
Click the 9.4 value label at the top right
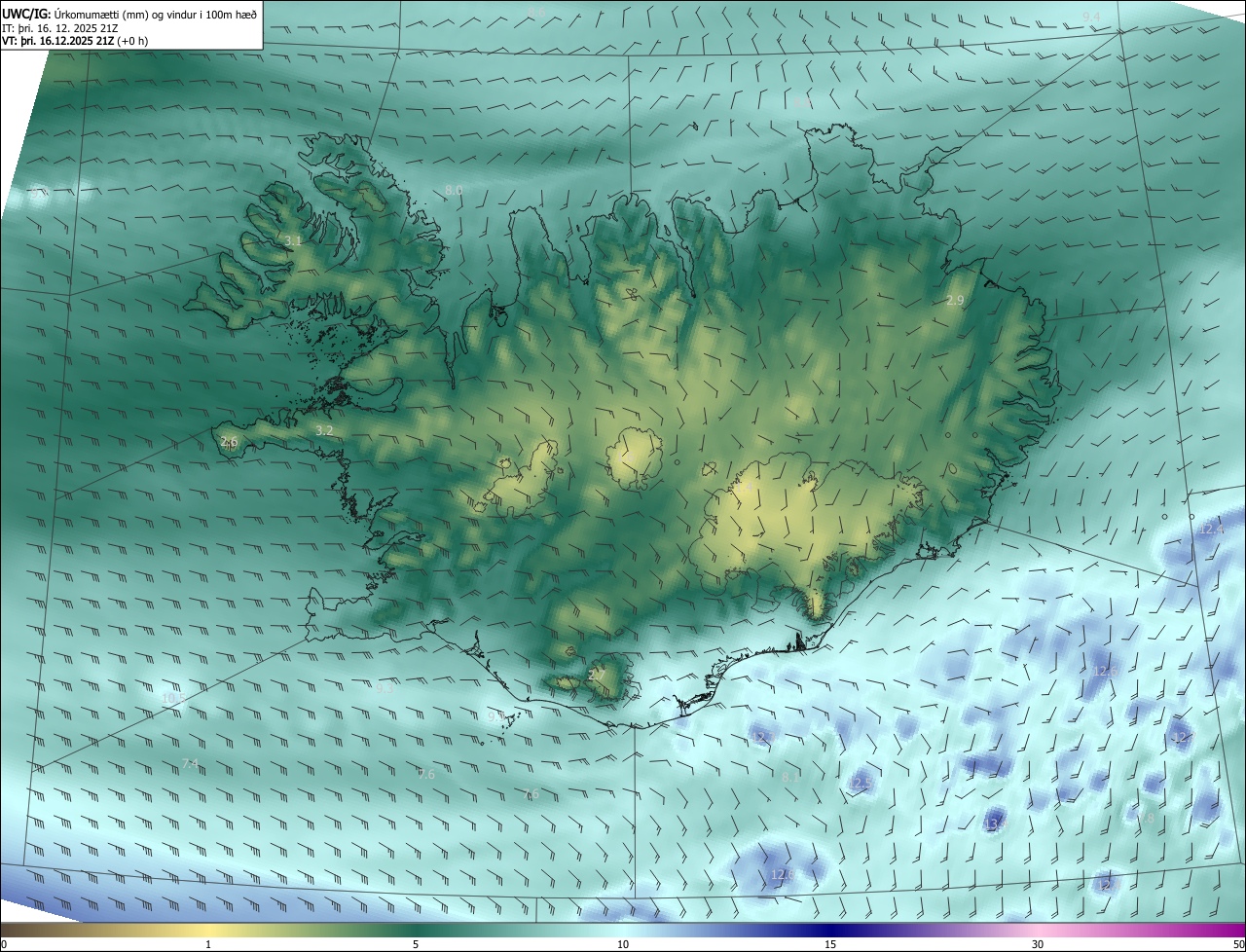[x=1091, y=18]
